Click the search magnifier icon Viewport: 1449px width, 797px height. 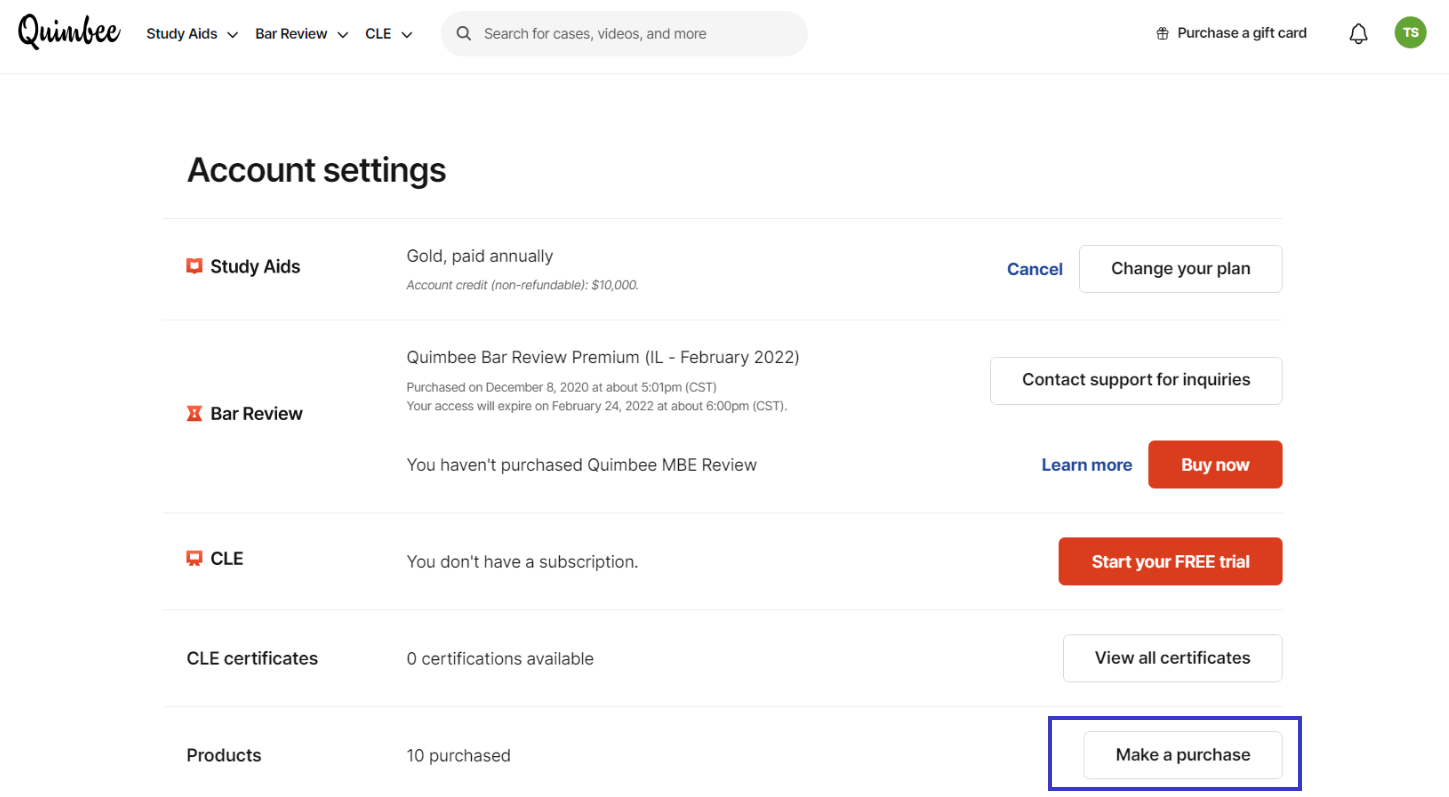(464, 34)
